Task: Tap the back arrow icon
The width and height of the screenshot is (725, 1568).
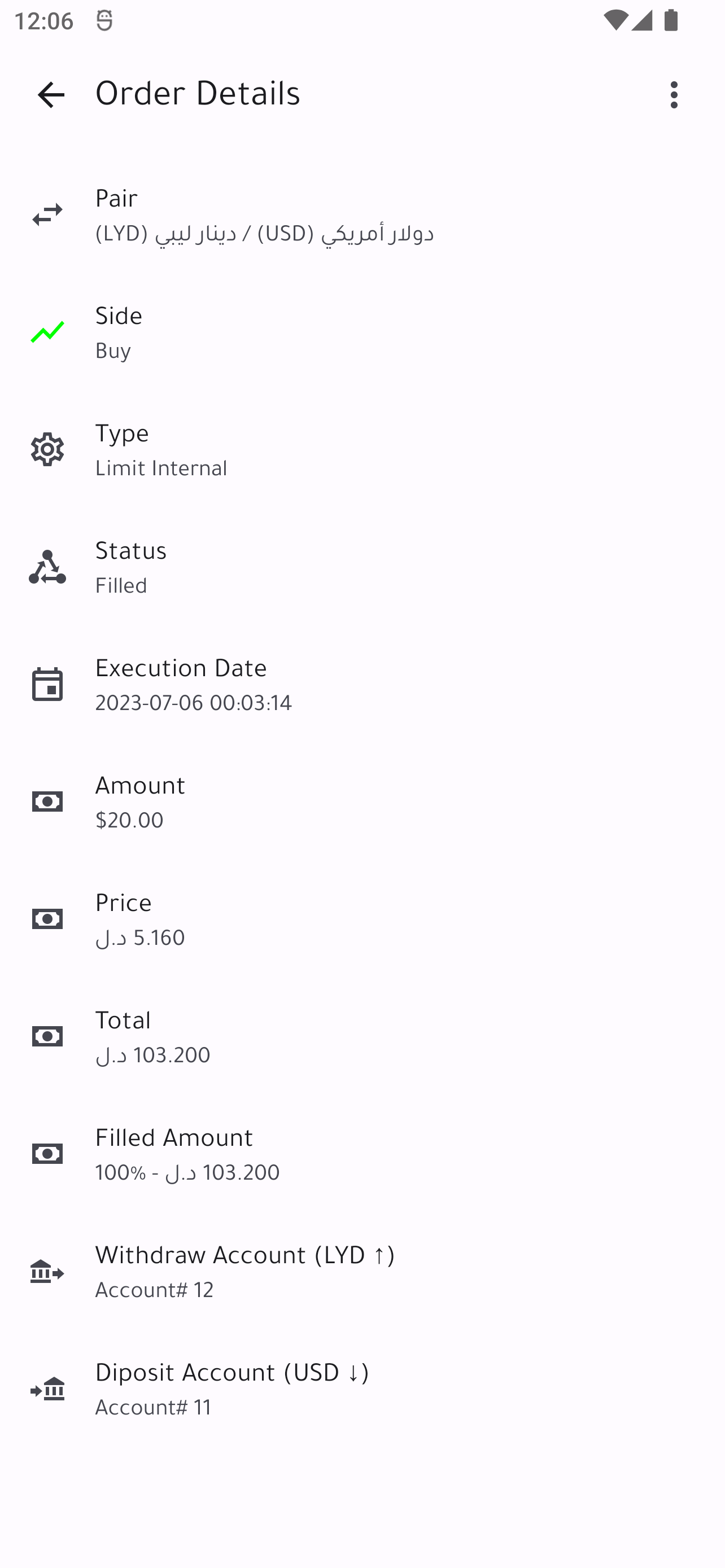Action: tap(51, 95)
